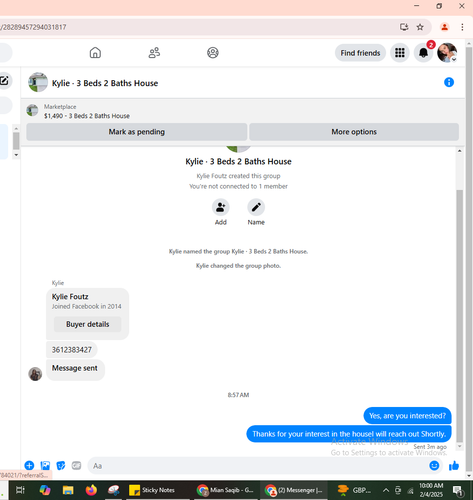This screenshot has height=500, width=473.
Task: Open the Windows notification center icon
Action: pos(457,490)
